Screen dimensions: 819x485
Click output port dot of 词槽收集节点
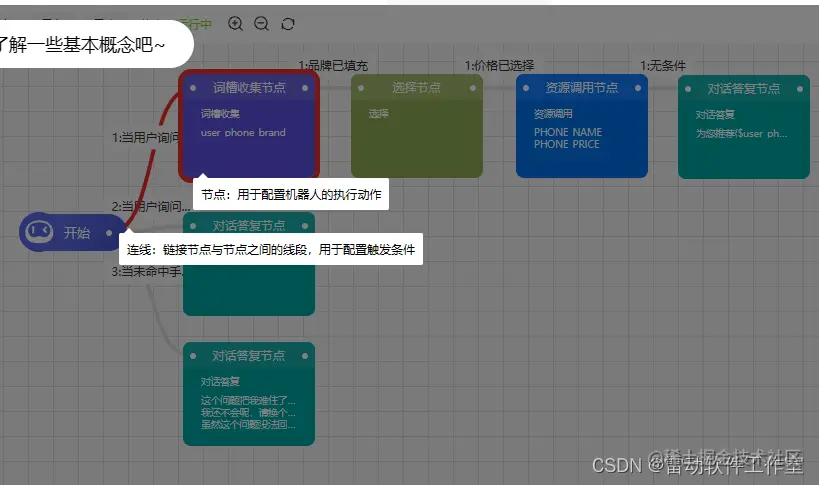pos(305,88)
